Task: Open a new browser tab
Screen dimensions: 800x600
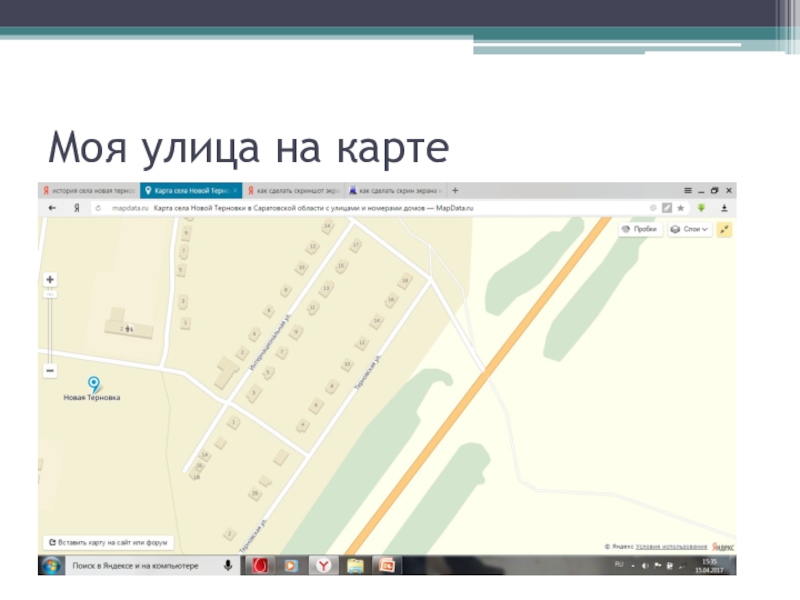Action: point(457,189)
